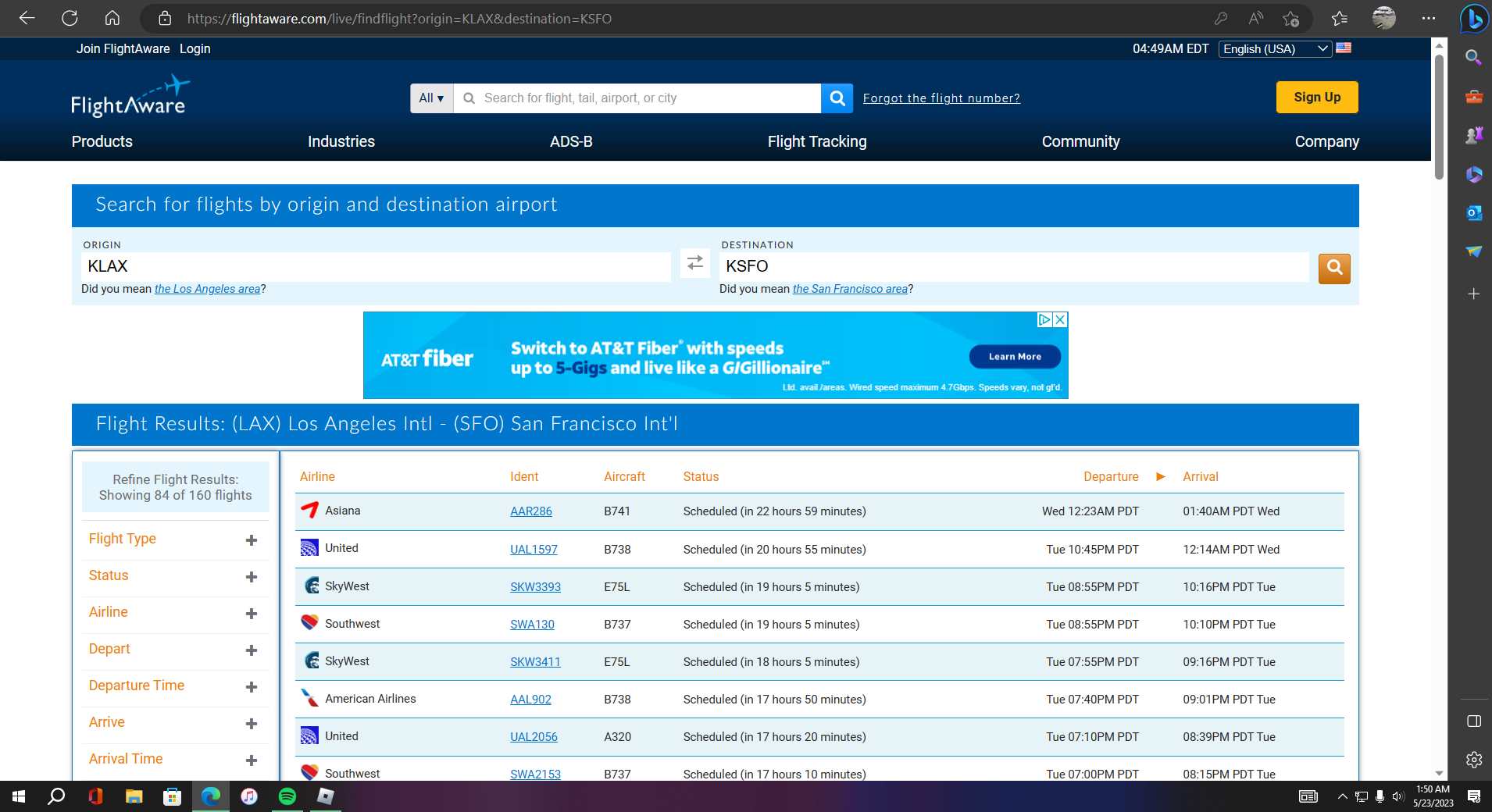
Task: Open the Read Aloud icon in address bar
Action: pos(1256,18)
